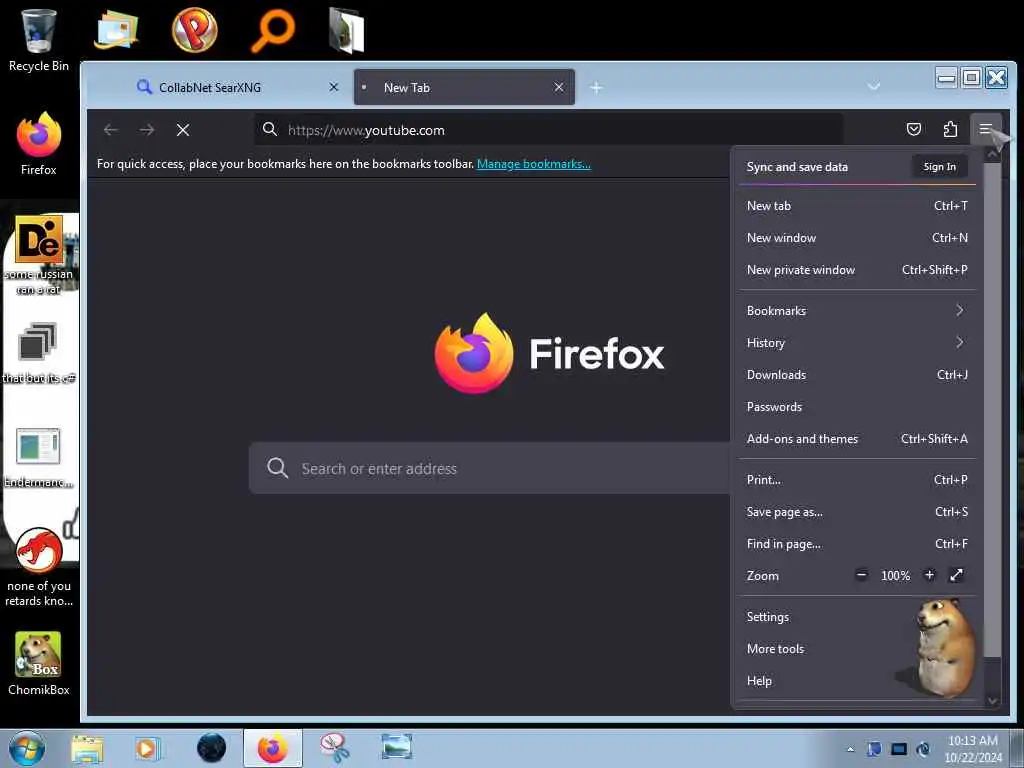Click the monitor tray icon
Viewport: 1024px width, 768px height.
[899, 749]
